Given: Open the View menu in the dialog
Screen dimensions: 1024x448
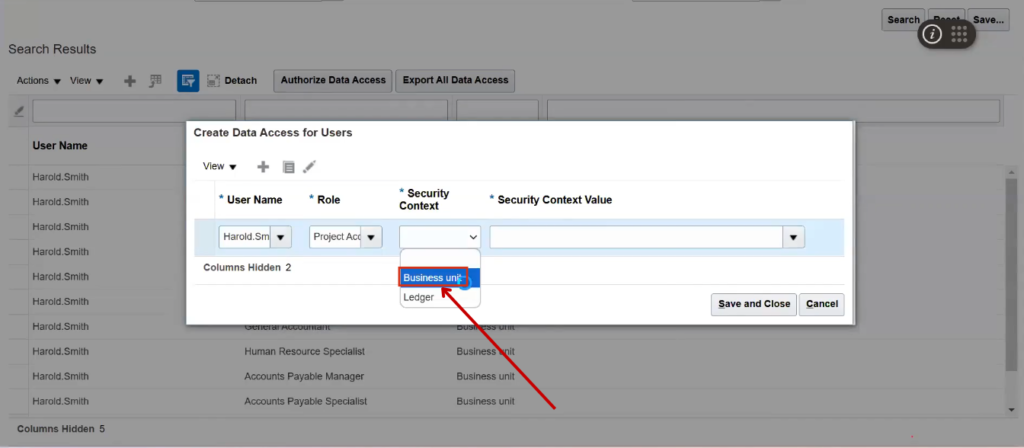Looking at the screenshot, I should (x=219, y=167).
